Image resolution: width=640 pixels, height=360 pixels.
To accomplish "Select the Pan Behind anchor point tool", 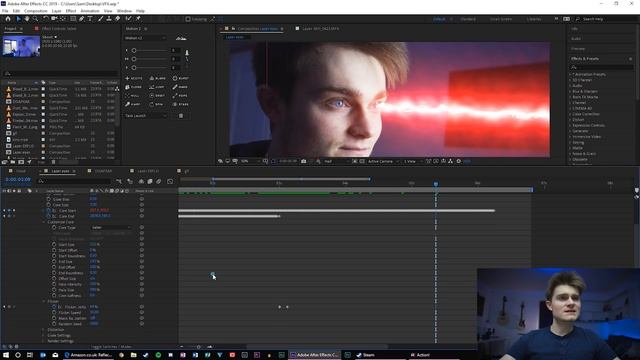I will click(x=63, y=19).
